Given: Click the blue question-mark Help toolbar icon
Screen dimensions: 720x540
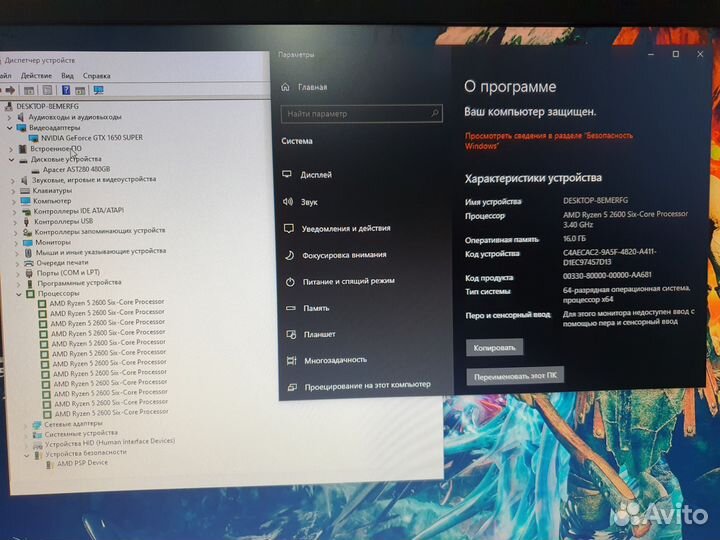Looking at the screenshot, I should (x=66, y=90).
